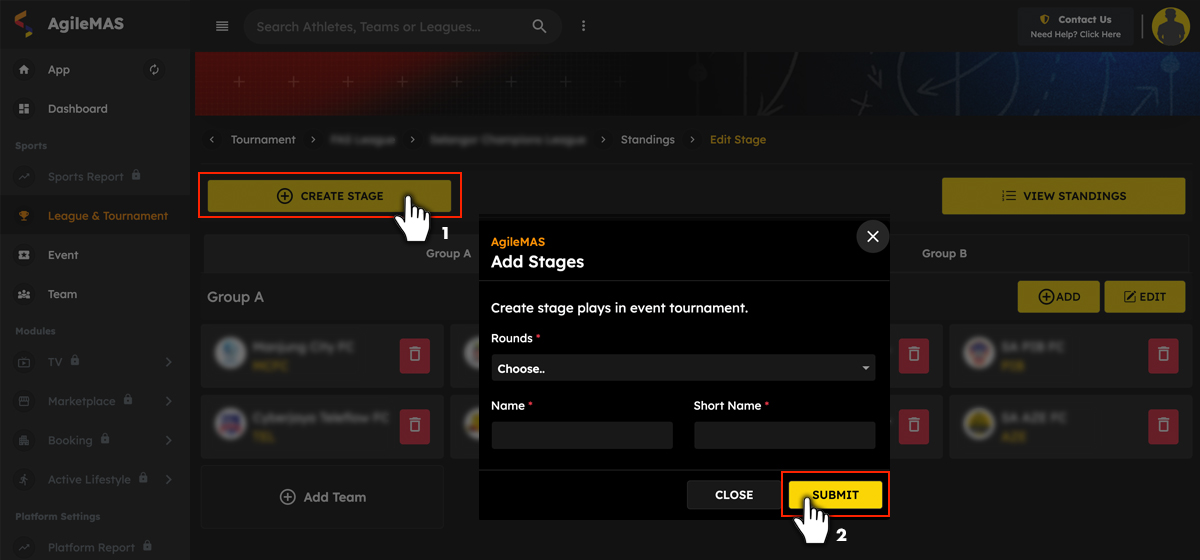Click the search magnifier icon
1200x560 pixels.
coord(539,27)
